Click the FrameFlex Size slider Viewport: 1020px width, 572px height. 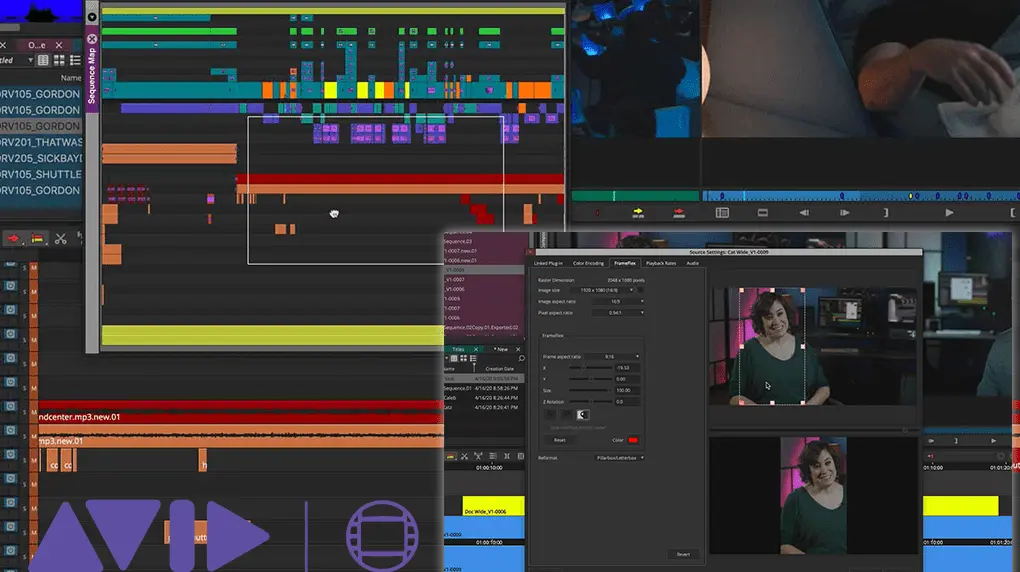[590, 390]
